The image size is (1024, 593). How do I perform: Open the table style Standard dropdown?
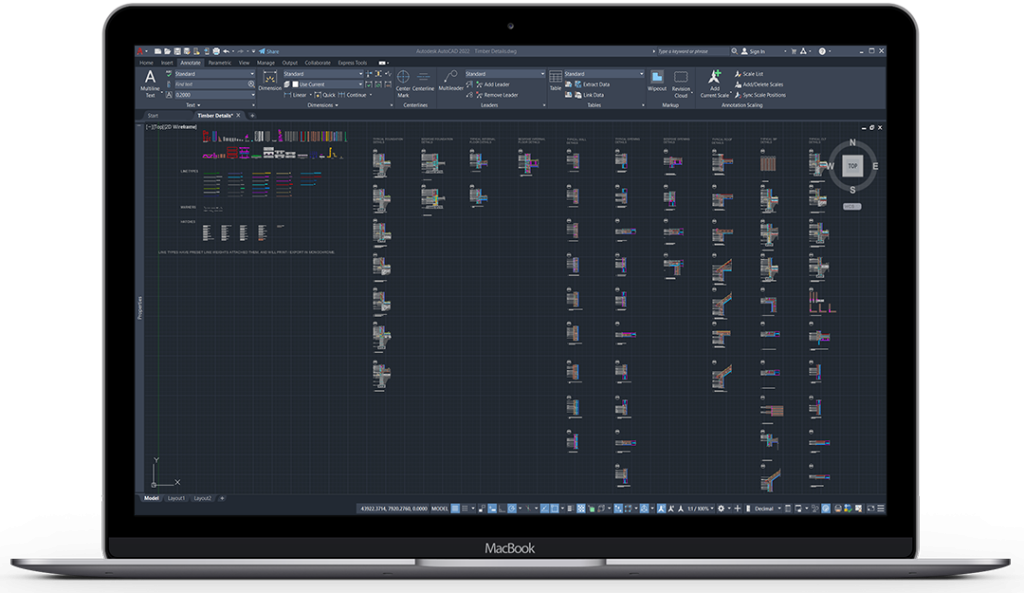pos(603,74)
